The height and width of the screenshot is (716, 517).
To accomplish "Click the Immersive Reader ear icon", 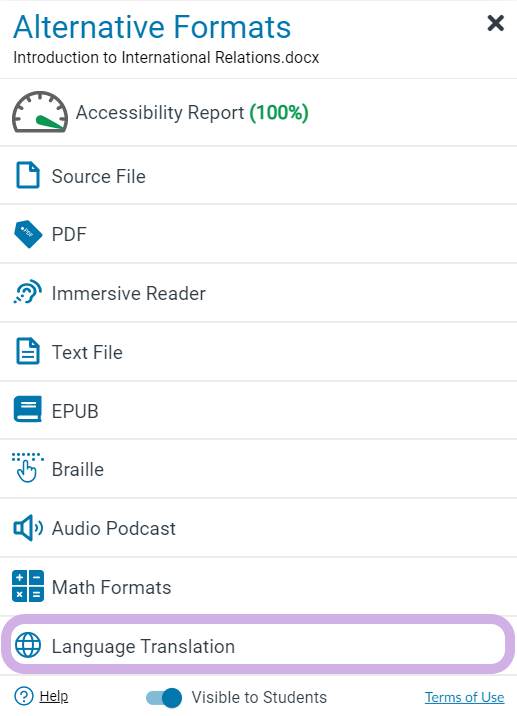I will tap(27, 292).
